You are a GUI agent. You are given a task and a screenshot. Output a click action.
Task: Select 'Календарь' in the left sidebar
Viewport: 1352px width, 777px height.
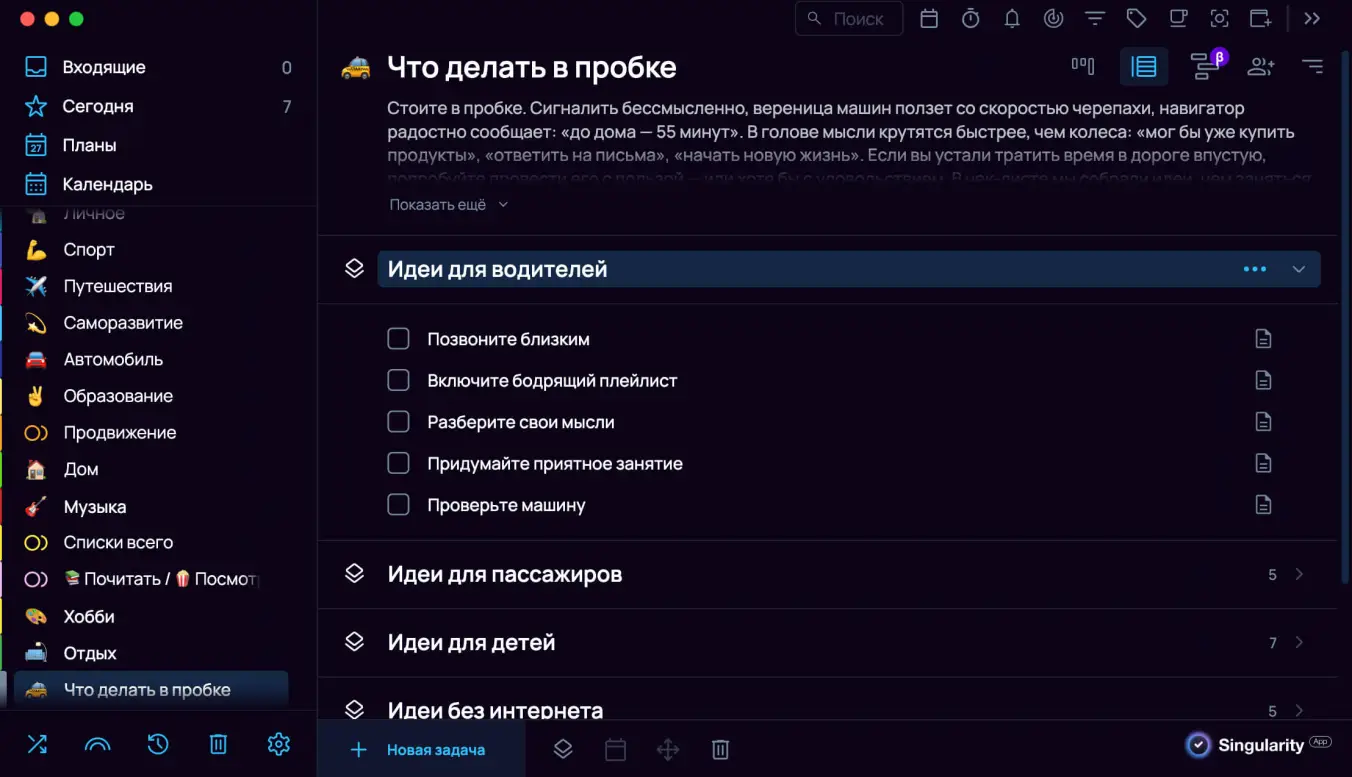click(100, 184)
